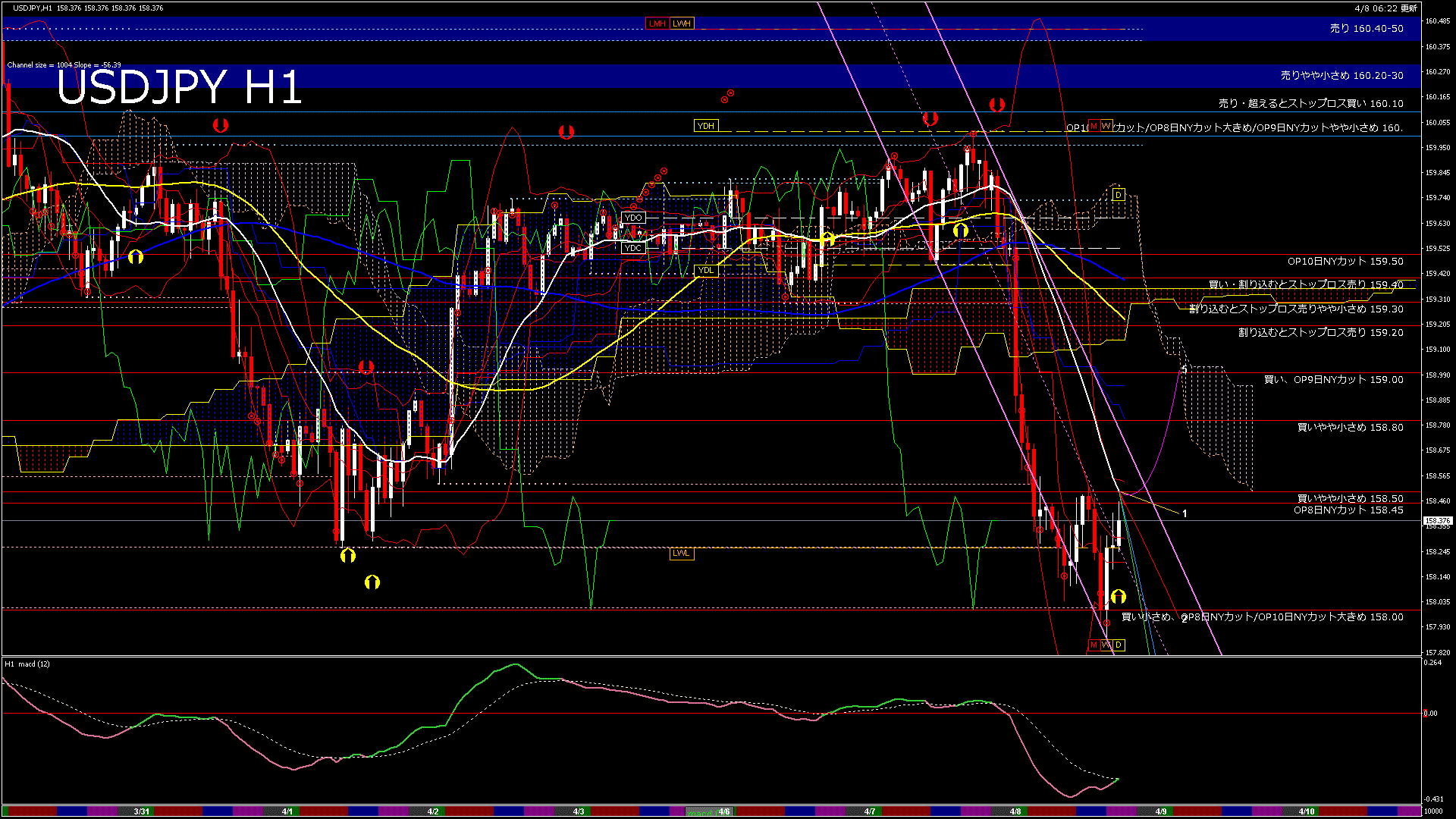Select the Channel size slope text
This screenshot has width=1456, height=819.
click(x=64, y=65)
